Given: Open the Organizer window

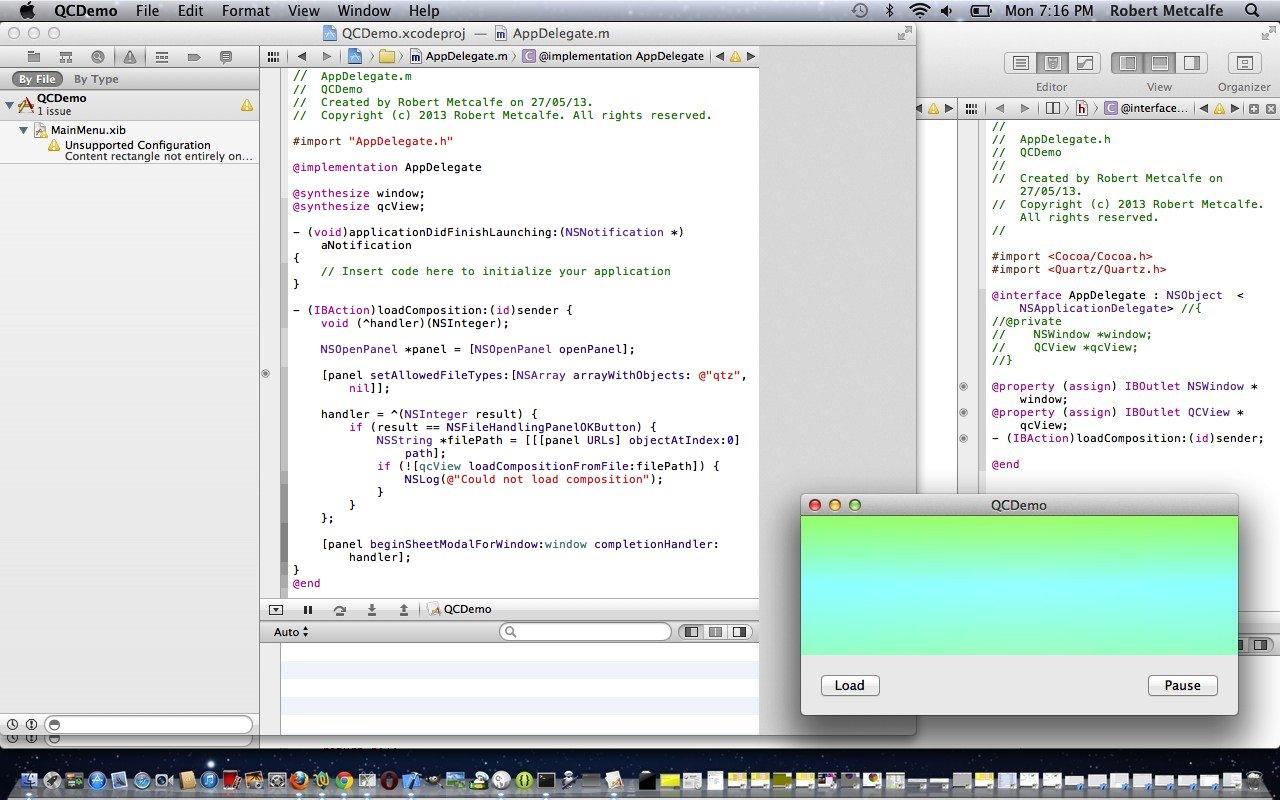Looking at the screenshot, I should 1244,63.
